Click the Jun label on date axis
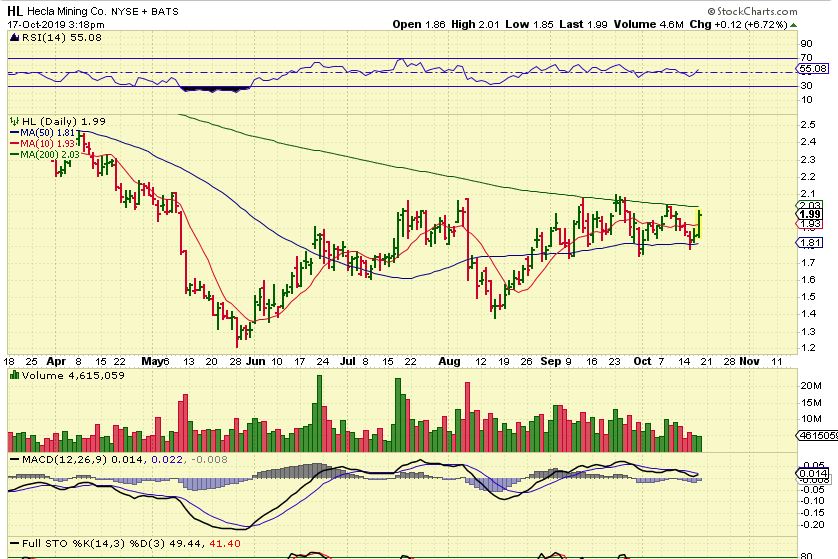 pos(254,361)
